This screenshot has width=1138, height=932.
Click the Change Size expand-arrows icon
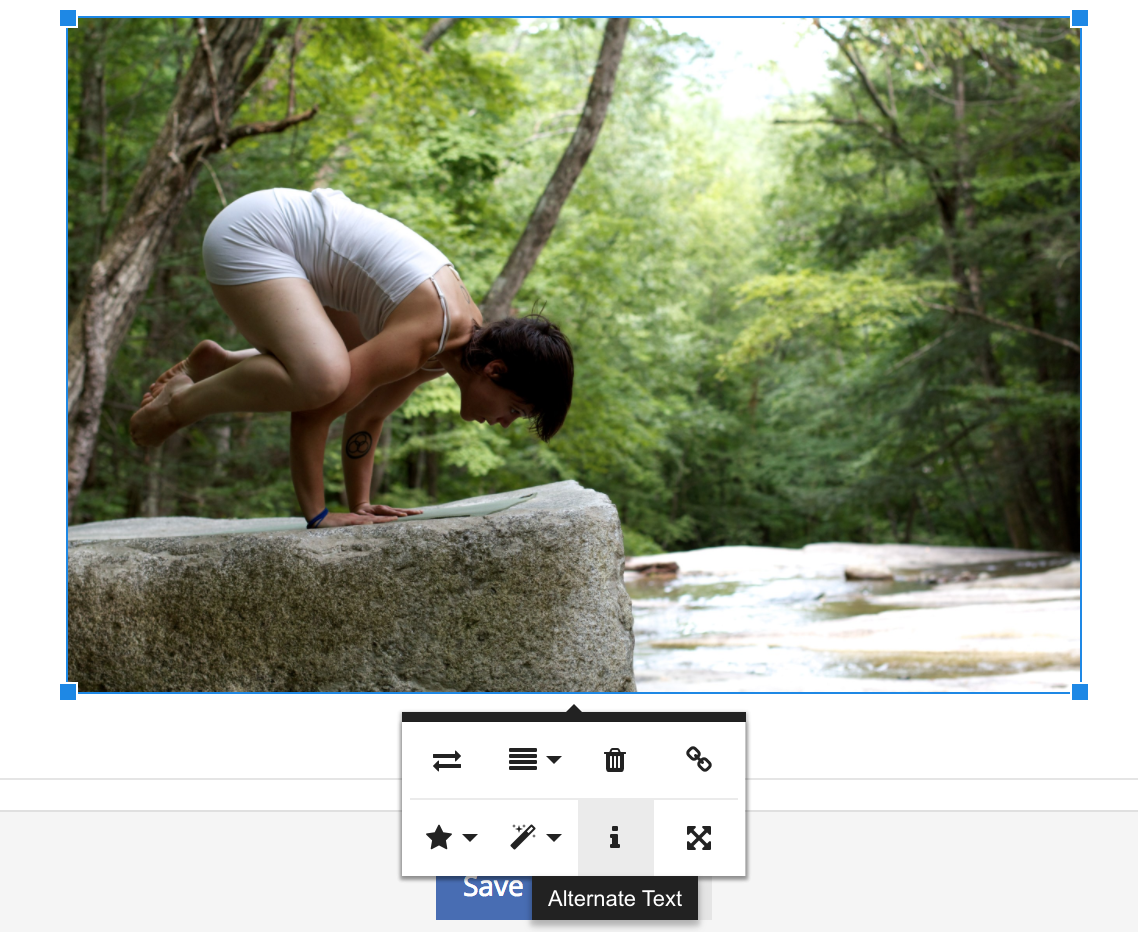(699, 838)
